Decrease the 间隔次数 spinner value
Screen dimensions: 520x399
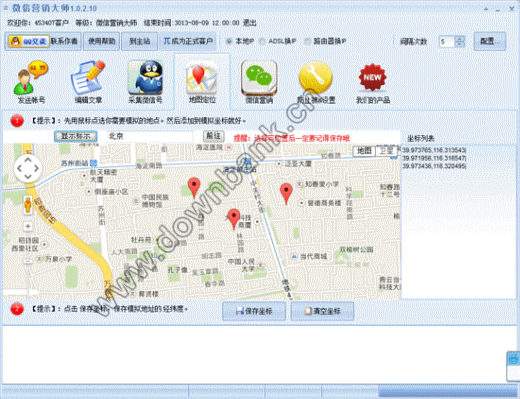[x=460, y=44]
